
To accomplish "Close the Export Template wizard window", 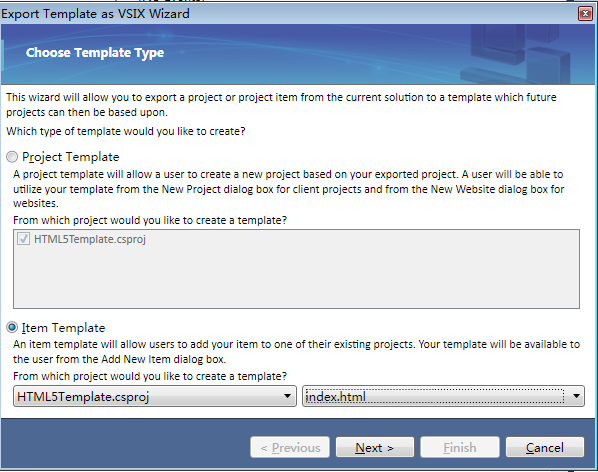I will (x=585, y=14).
